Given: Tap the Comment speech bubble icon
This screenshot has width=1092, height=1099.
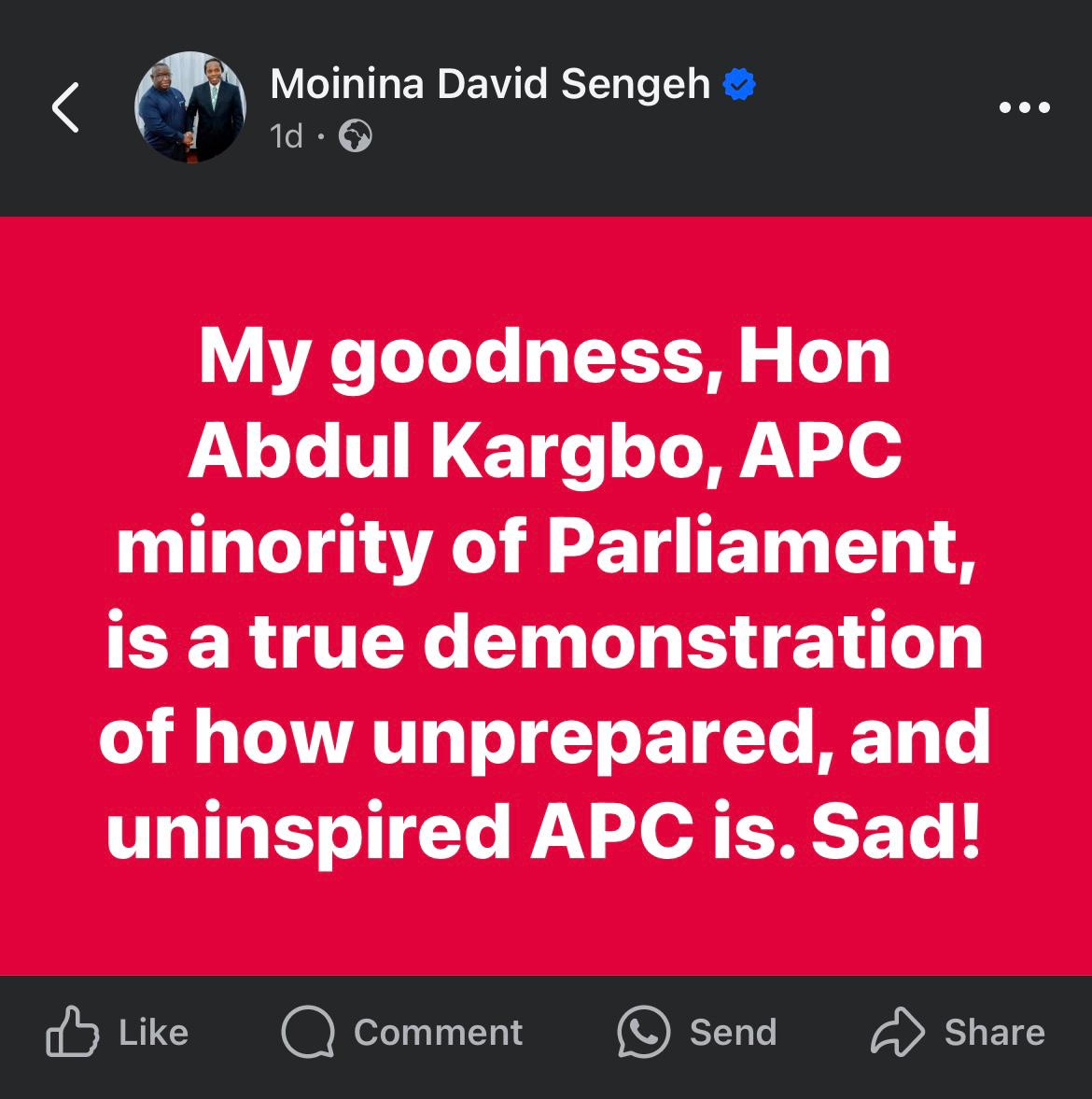Looking at the screenshot, I should [x=308, y=1032].
